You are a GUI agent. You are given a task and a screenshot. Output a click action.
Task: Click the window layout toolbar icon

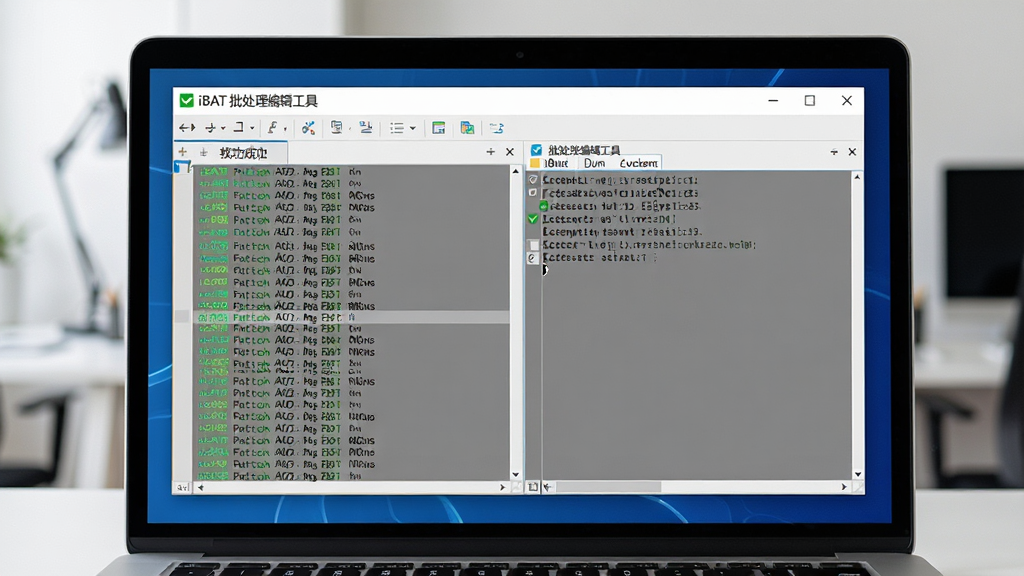pos(439,128)
